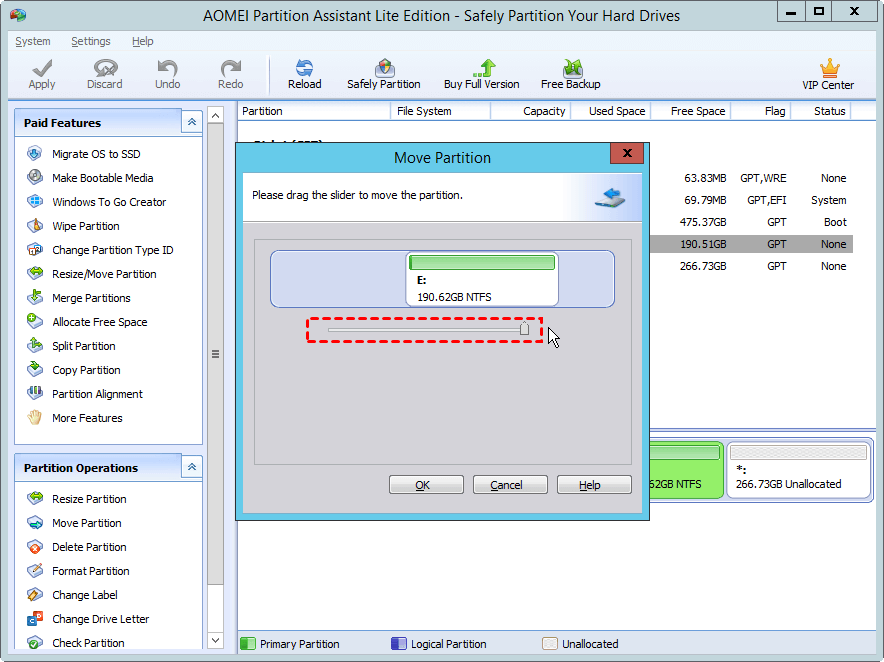Collapse the Partition Operations panel
Viewport: 884px width, 662px height.
click(x=192, y=467)
